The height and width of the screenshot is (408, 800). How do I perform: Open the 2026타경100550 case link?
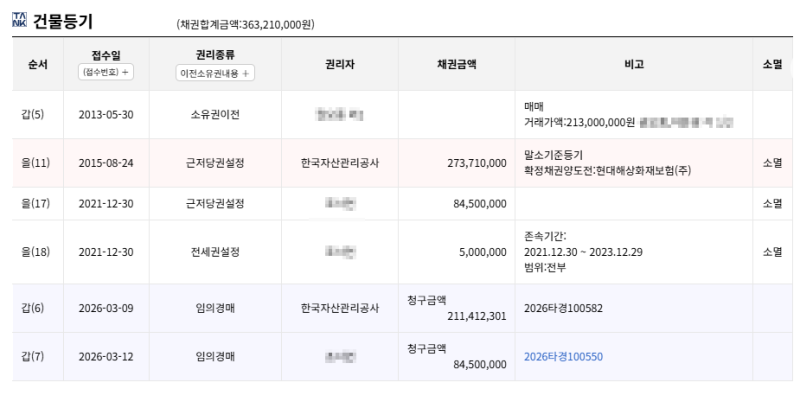[x=563, y=356]
